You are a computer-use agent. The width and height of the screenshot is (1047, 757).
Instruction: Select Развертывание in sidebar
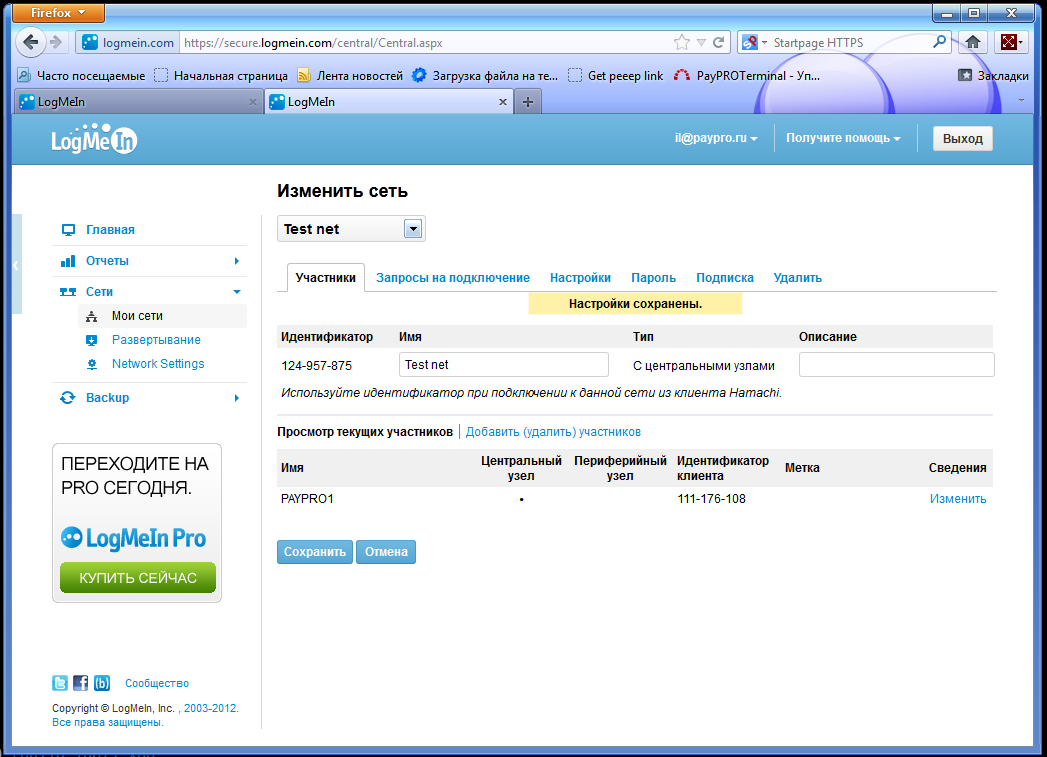[x=156, y=340]
